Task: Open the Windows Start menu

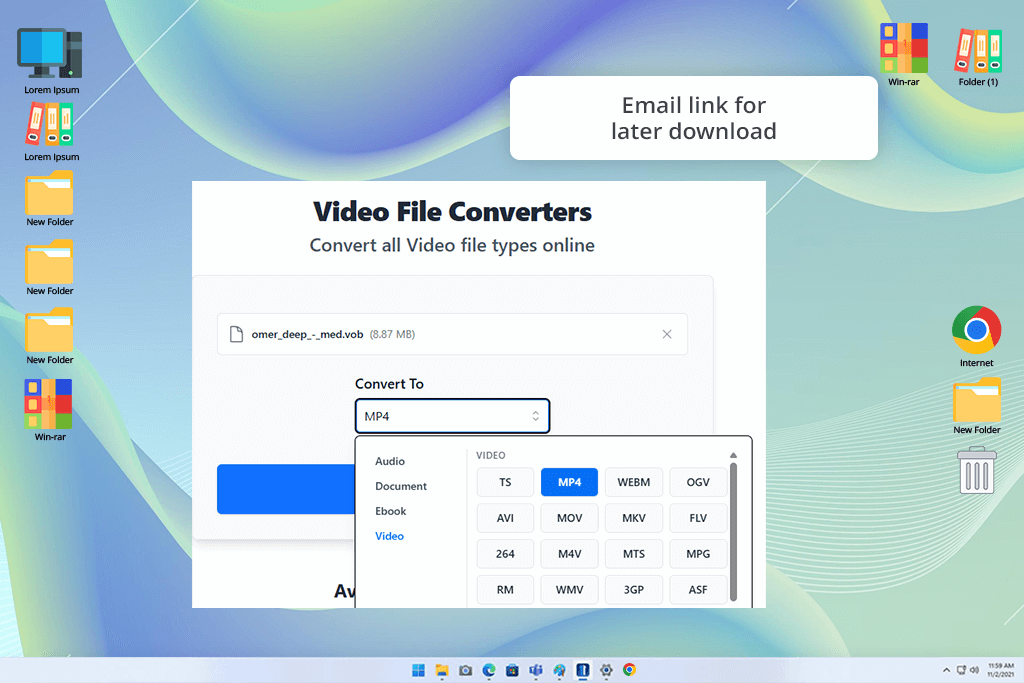Action: click(x=419, y=670)
